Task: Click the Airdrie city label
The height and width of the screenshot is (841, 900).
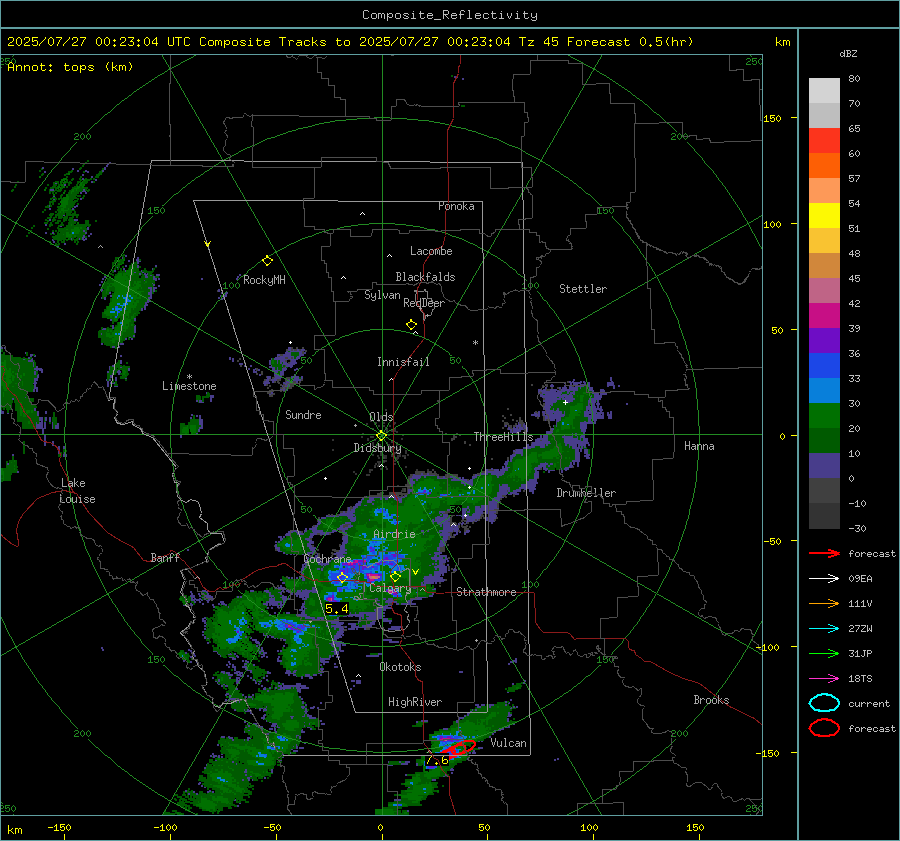Action: 394,534
